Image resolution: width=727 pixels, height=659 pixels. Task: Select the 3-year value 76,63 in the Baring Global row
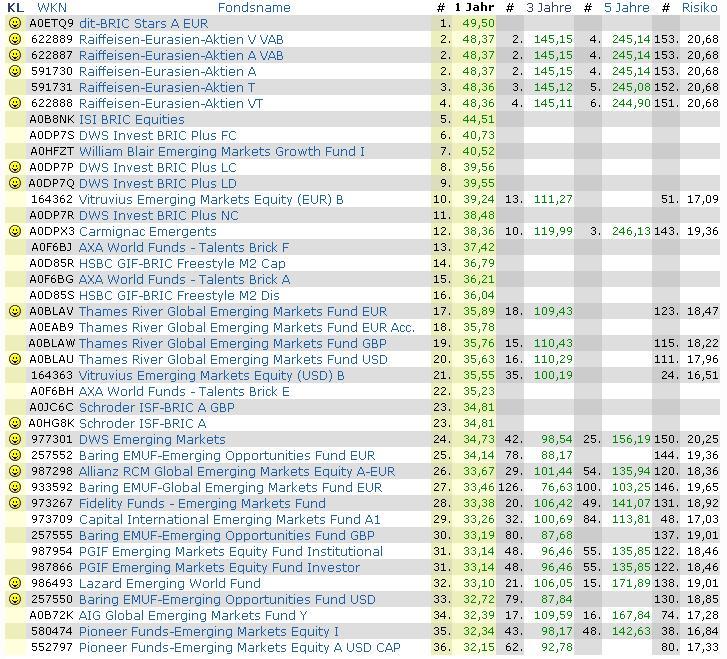(x=556, y=487)
